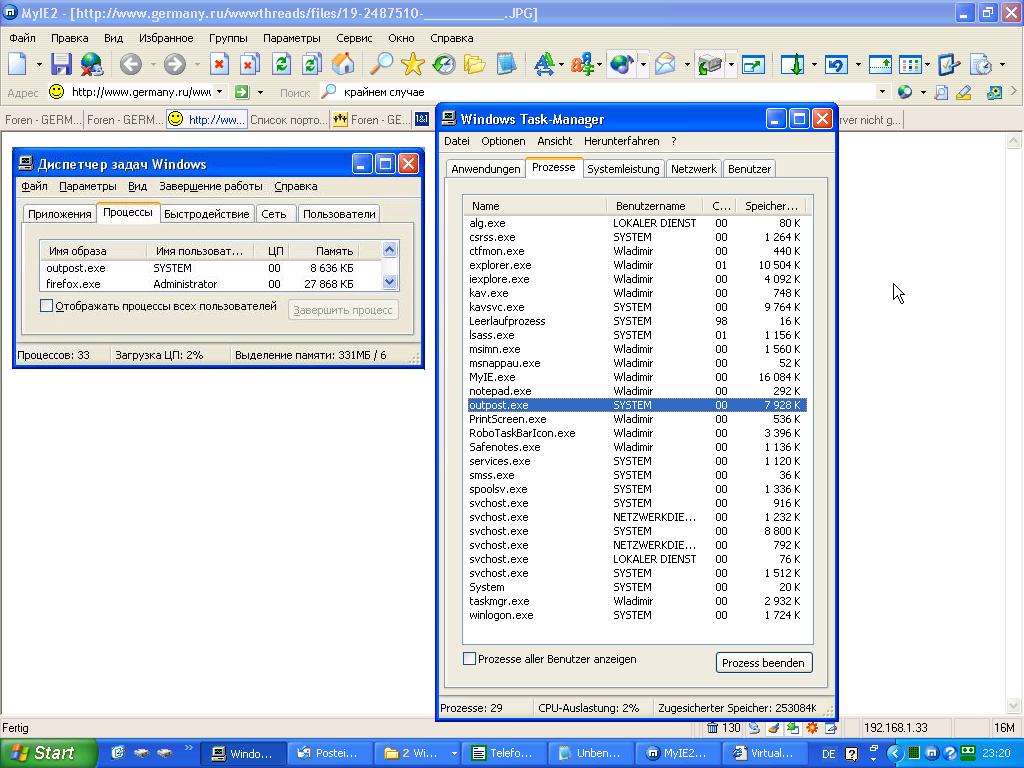
Task: Expand the Go button dropdown arrow
Action: (260, 92)
